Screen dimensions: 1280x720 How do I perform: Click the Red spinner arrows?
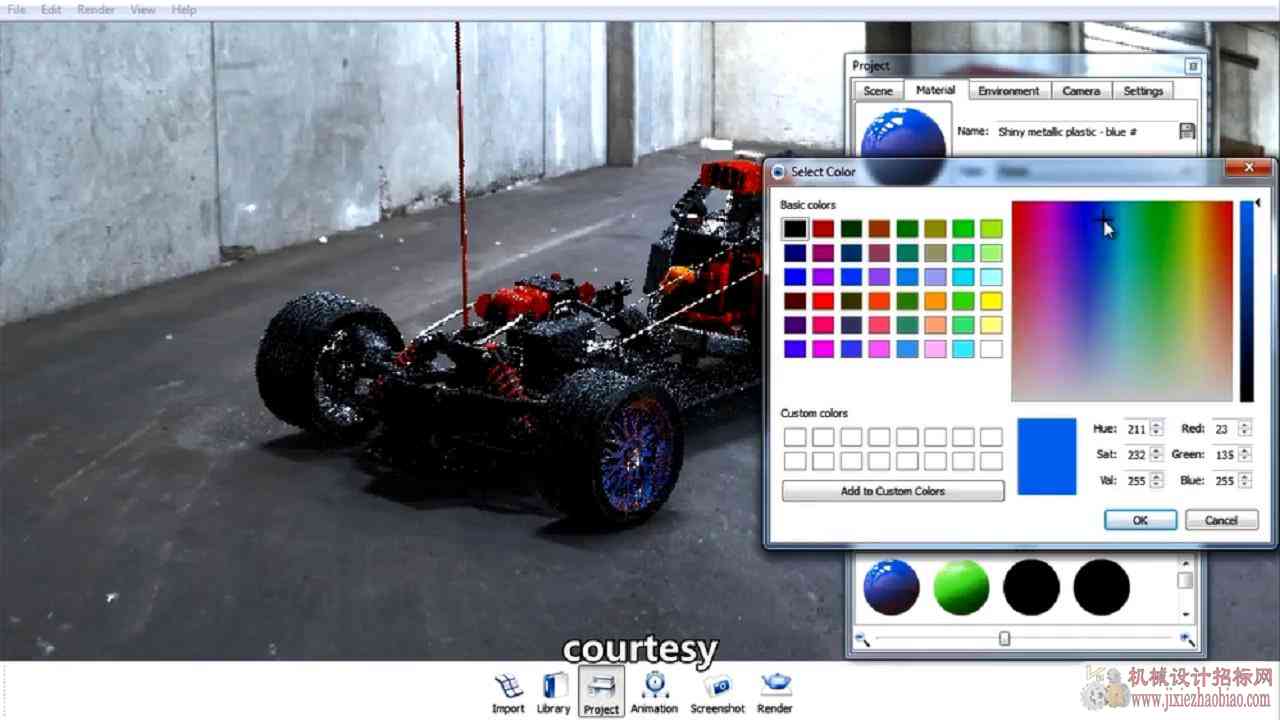point(1245,429)
